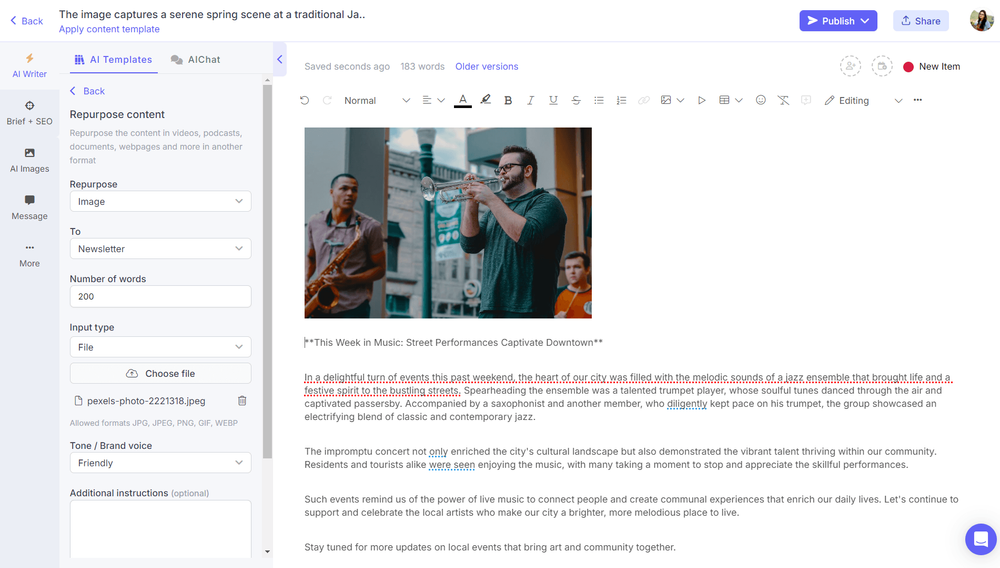Toggle bold formatting
The image size is (1000, 568).
[x=508, y=101]
